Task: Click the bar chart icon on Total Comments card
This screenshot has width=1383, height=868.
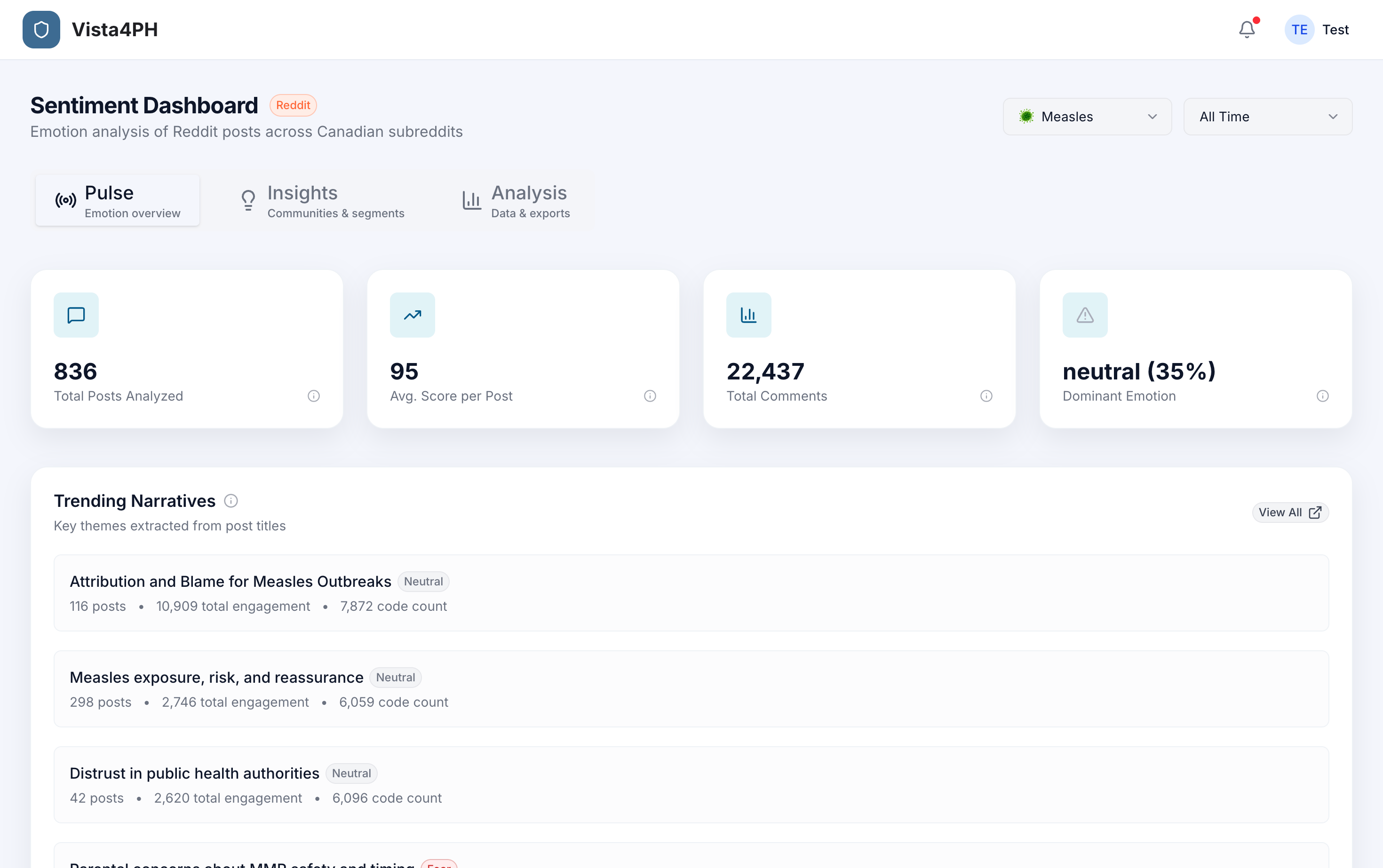Action: point(749,315)
